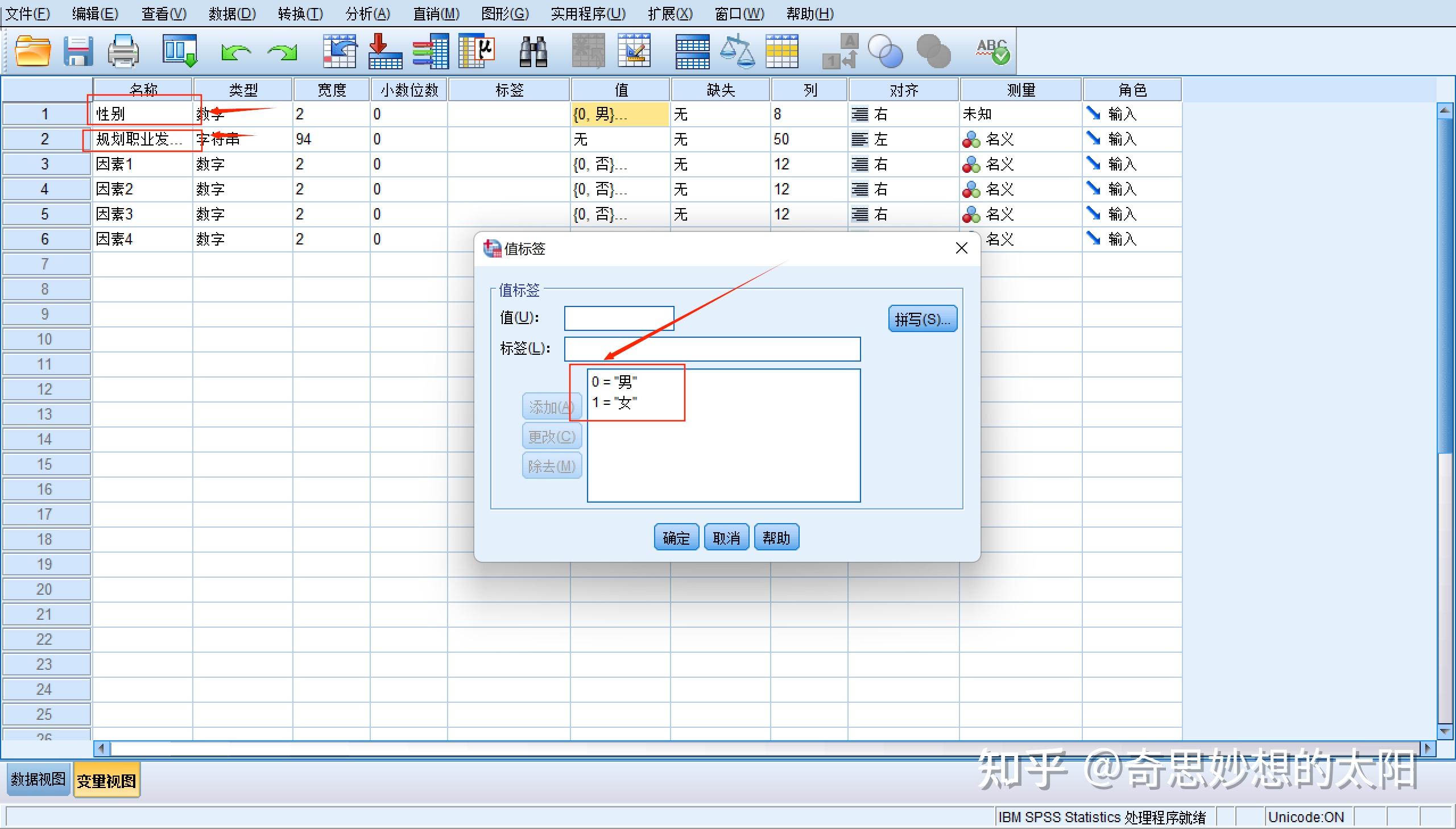This screenshot has width=1456, height=829.
Task: Switch to the 数据视图 tab
Action: tap(38, 779)
